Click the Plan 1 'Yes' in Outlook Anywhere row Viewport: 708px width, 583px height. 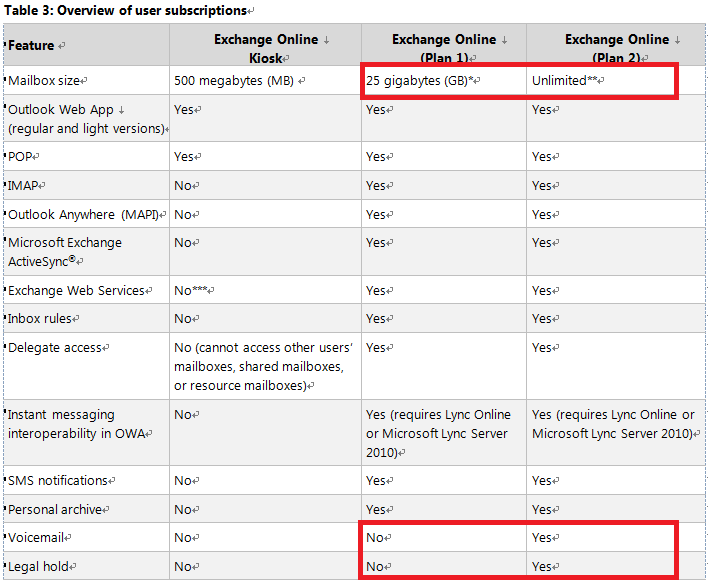click(x=376, y=215)
